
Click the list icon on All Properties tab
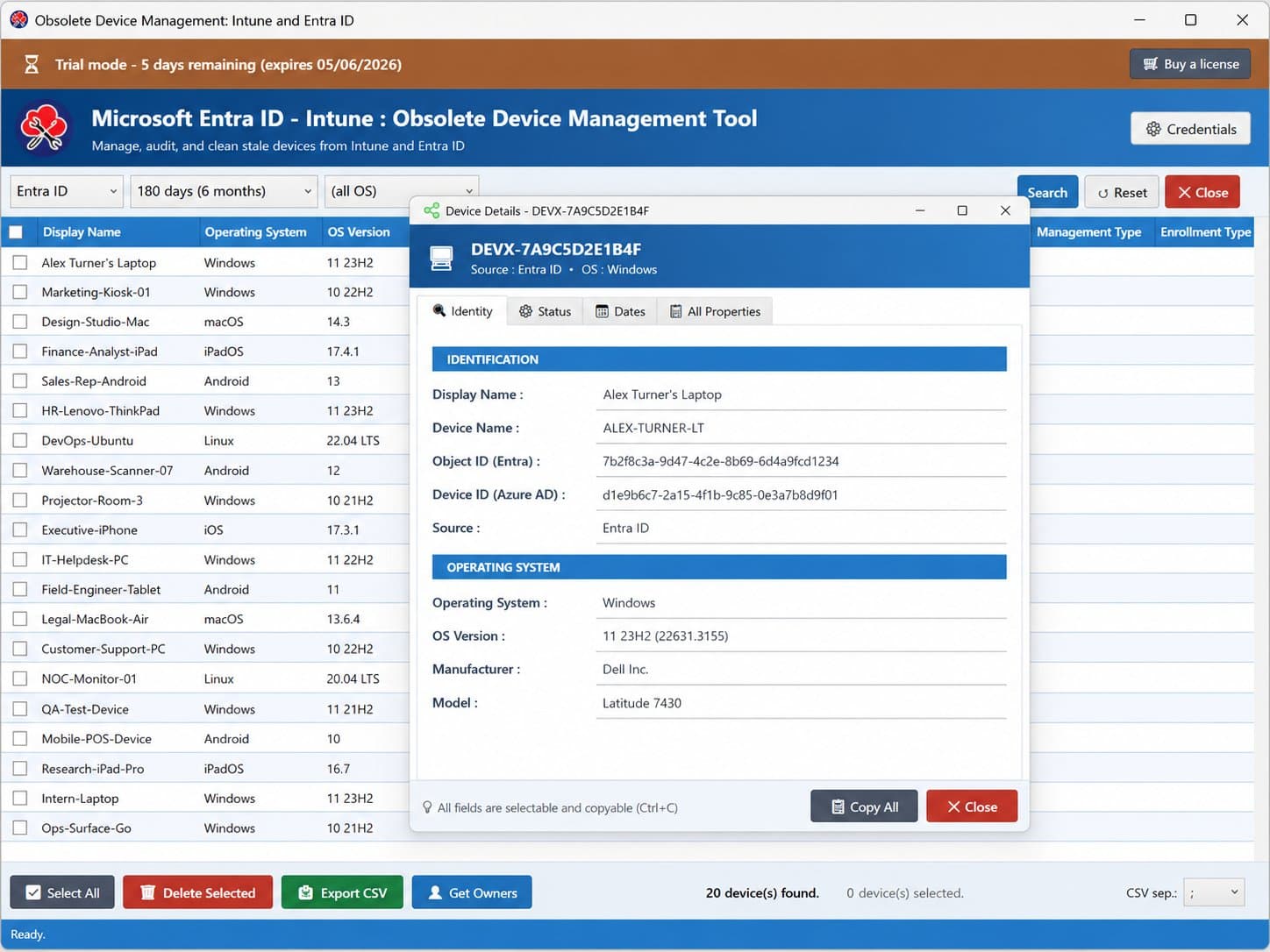[675, 311]
